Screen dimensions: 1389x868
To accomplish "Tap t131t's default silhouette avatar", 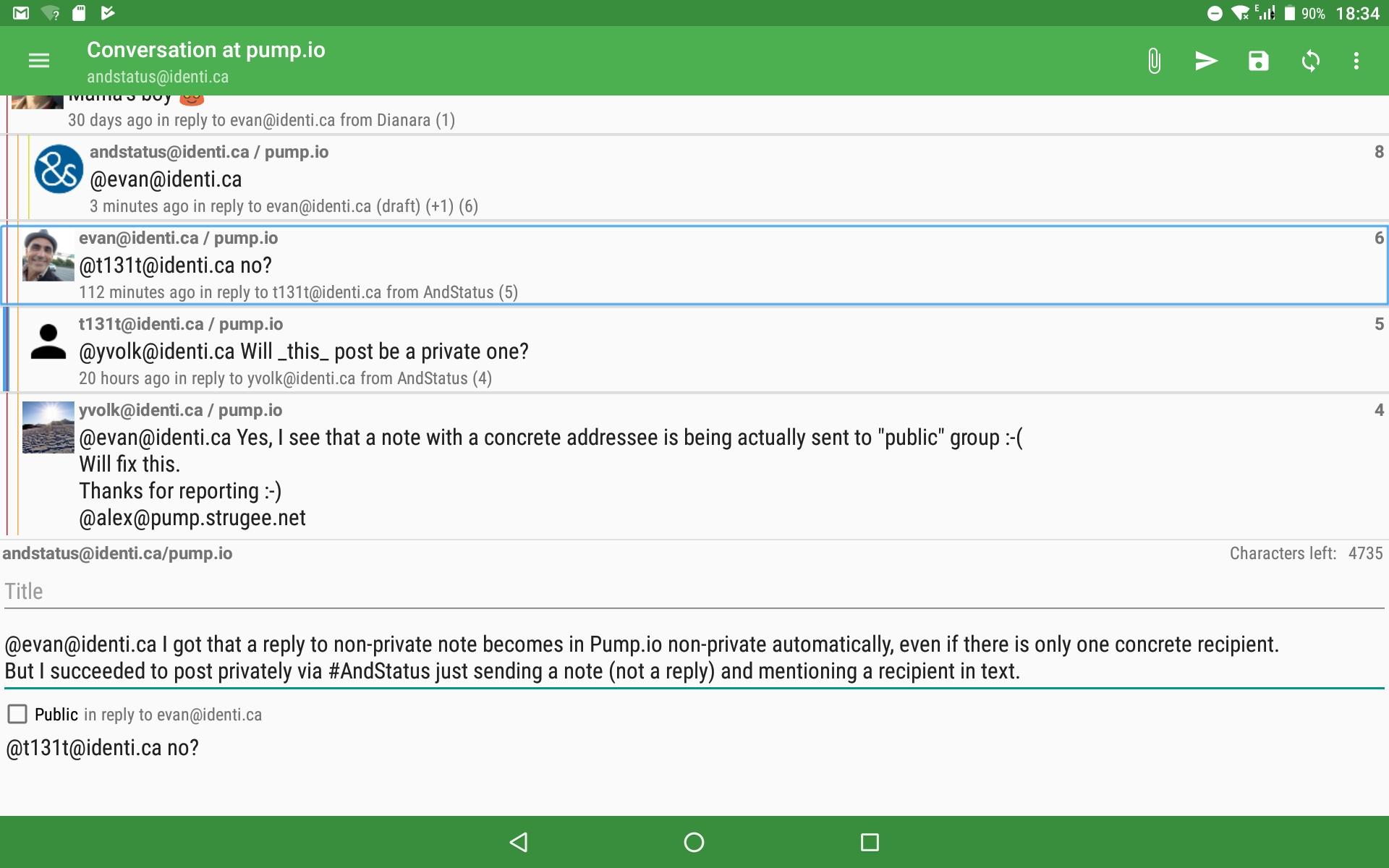I will (x=48, y=341).
